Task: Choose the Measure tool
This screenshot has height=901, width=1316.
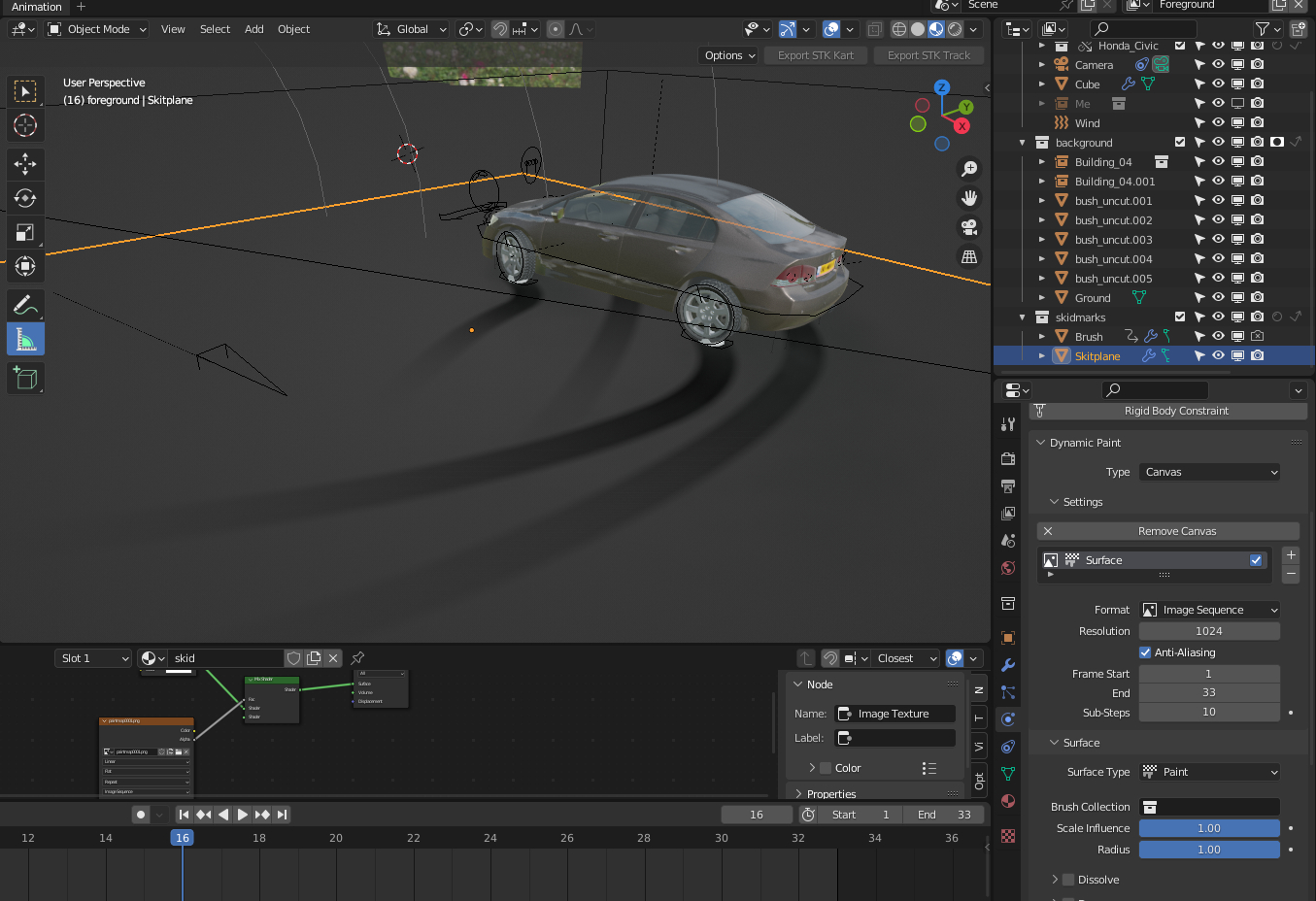Action: pos(25,339)
